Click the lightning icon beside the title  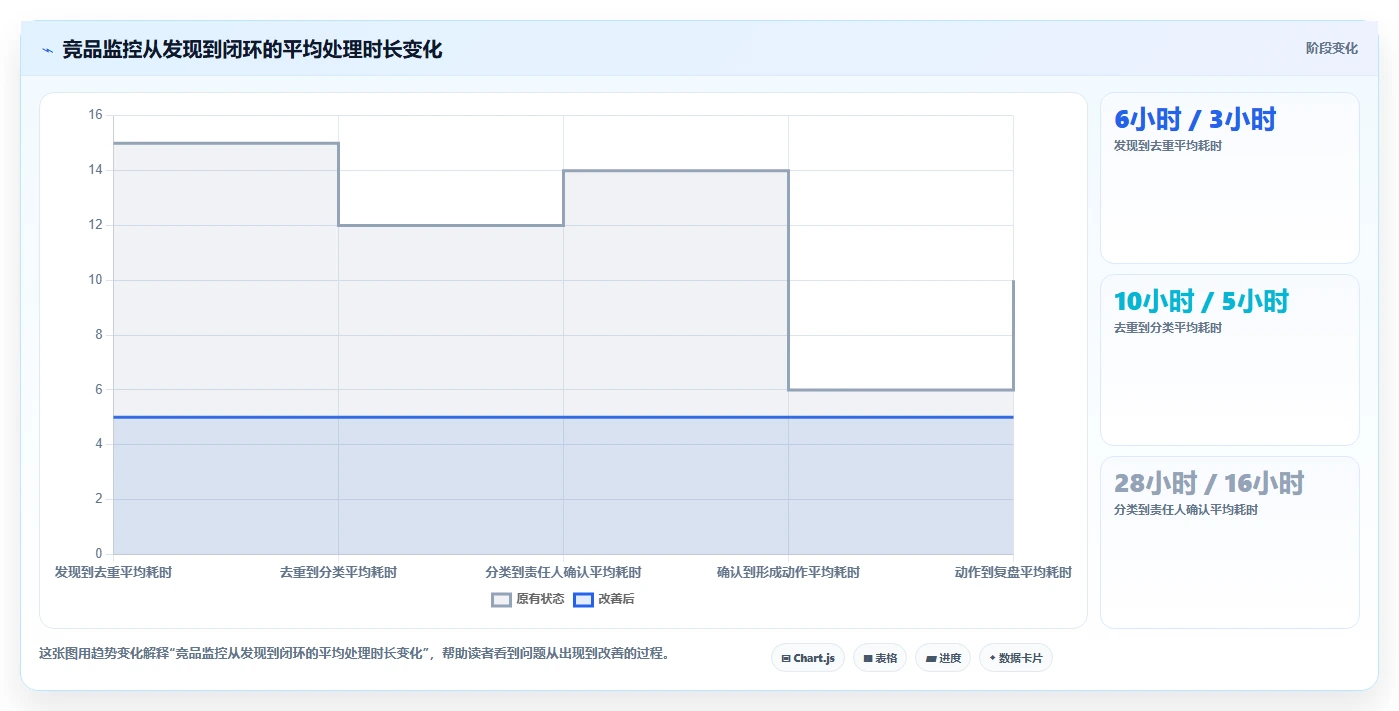pos(47,50)
